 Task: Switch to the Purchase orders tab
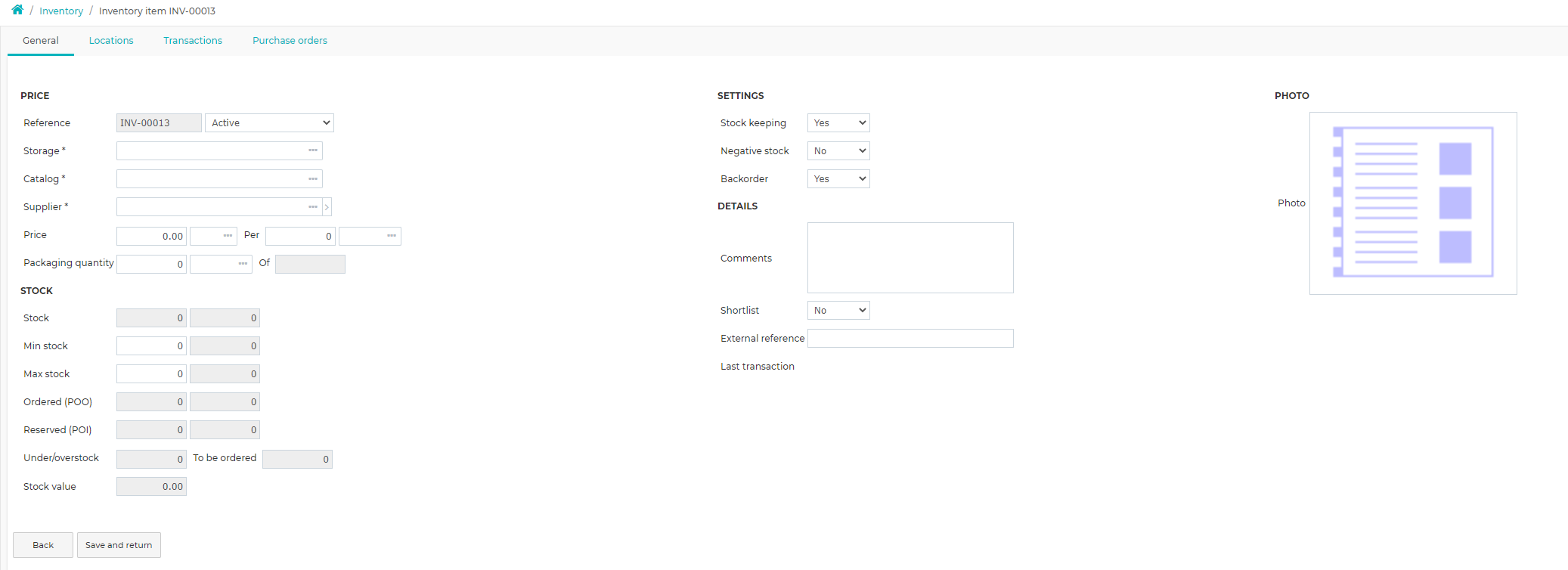pyautogui.click(x=290, y=41)
